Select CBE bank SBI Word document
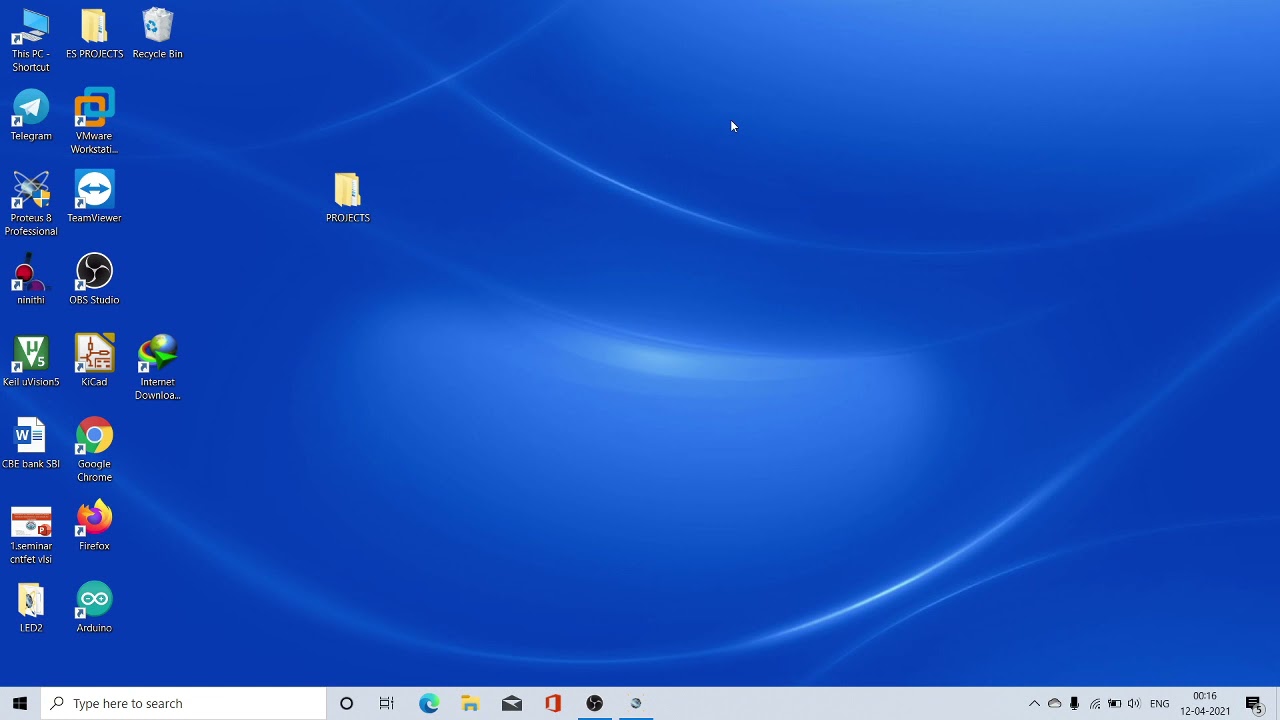The height and width of the screenshot is (720, 1280). point(31,444)
